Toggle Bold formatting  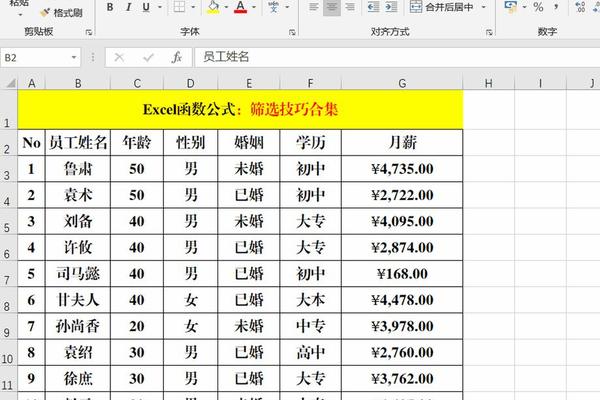(110, 7)
